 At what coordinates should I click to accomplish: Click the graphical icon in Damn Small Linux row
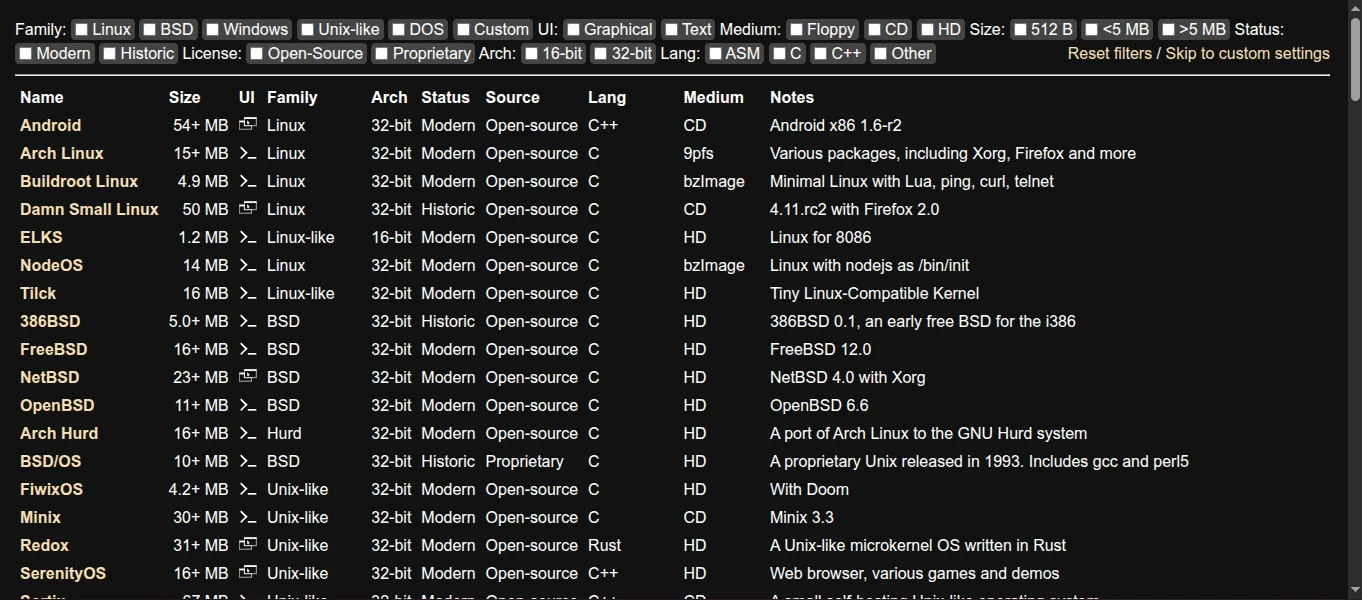click(248, 208)
